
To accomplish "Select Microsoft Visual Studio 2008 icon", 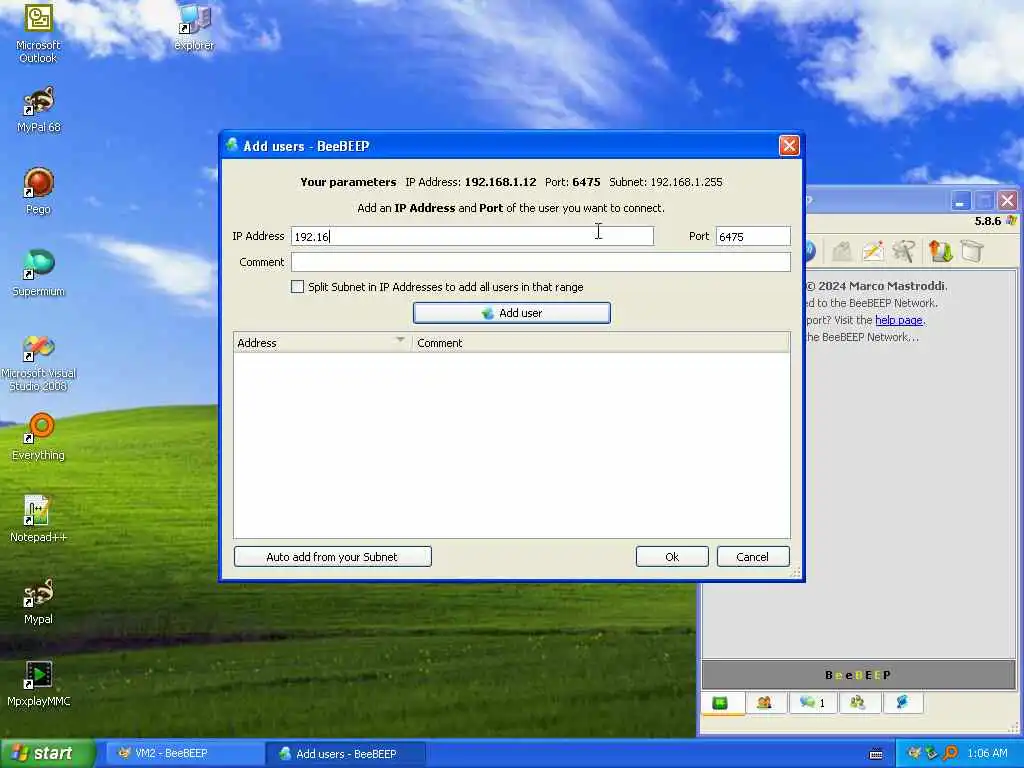I will 39,362.
